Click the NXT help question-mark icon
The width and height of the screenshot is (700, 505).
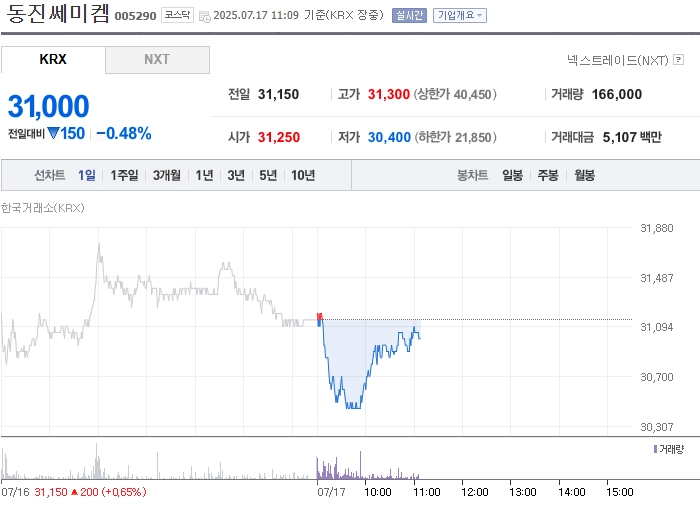[679, 59]
